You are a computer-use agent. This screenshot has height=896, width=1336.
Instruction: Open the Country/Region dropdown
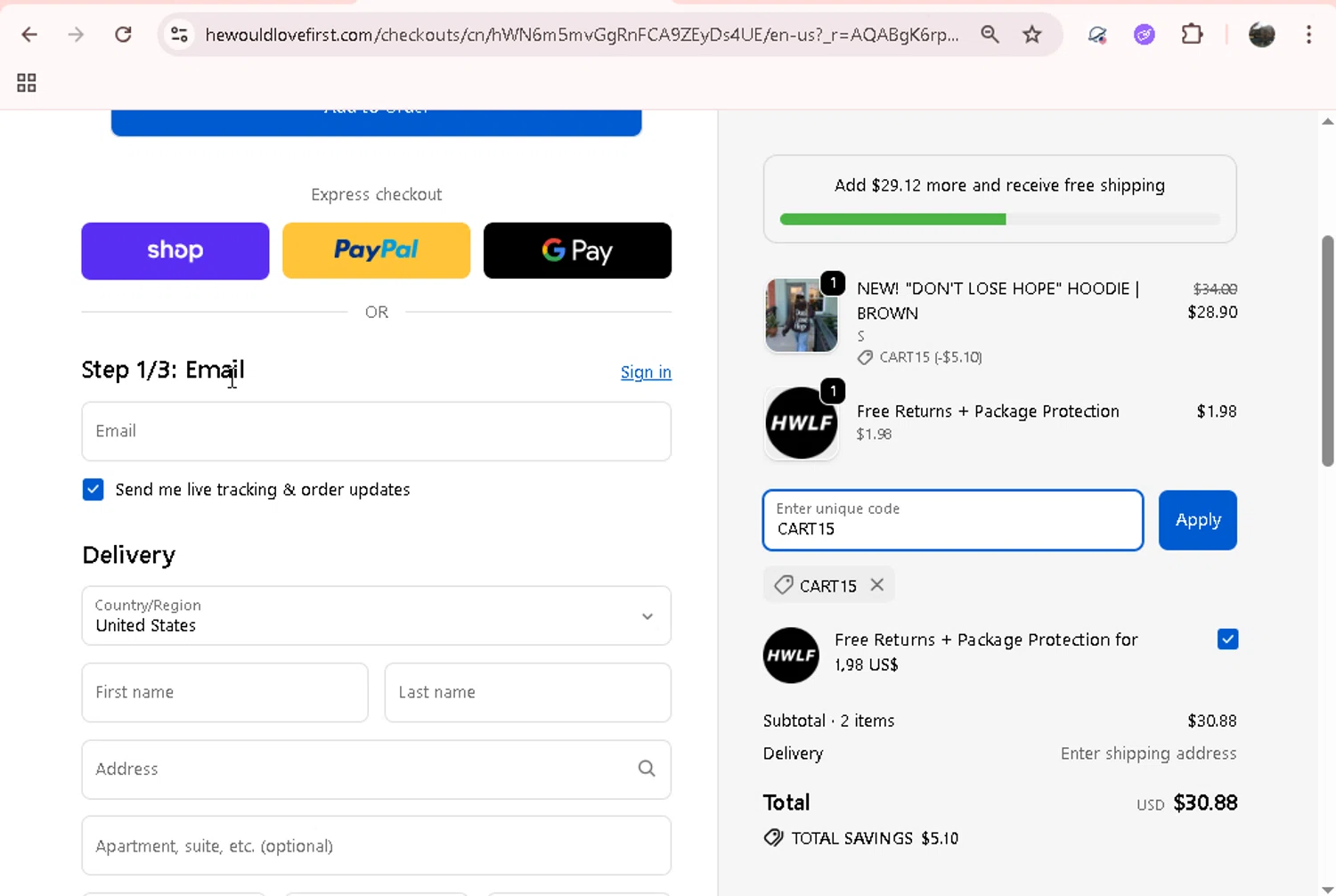click(x=376, y=615)
